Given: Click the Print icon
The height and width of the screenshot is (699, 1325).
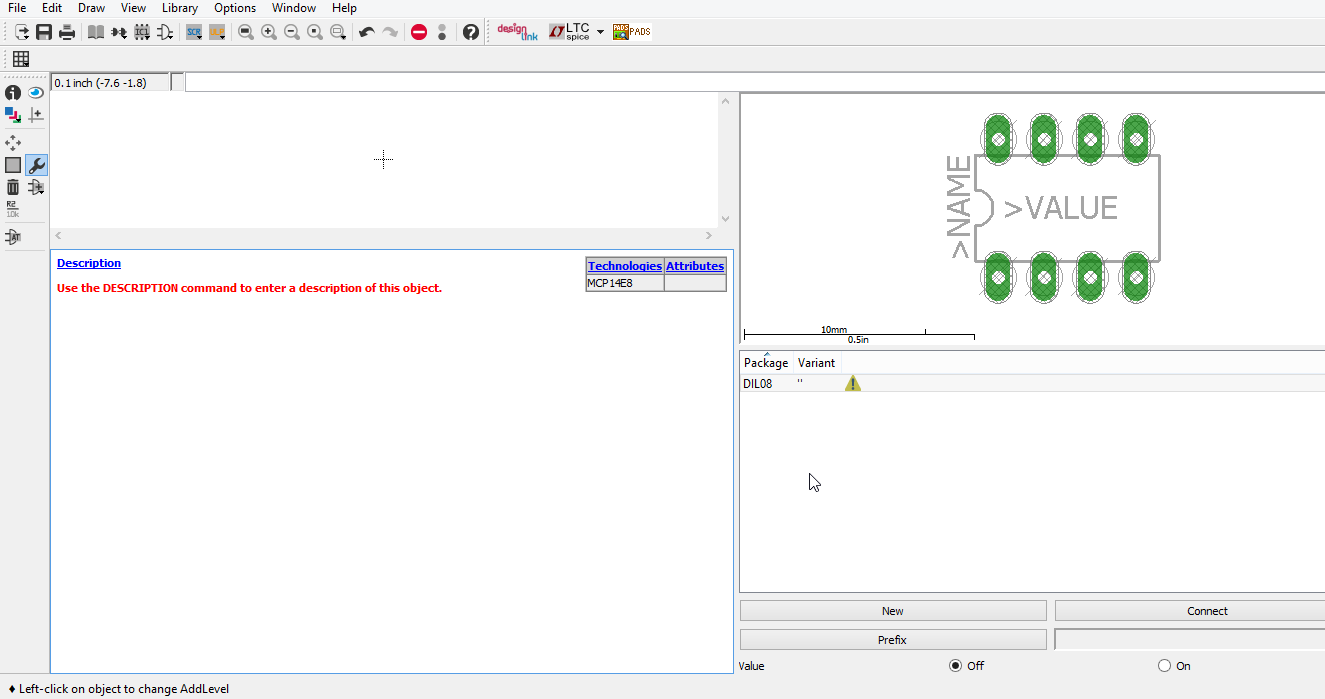Looking at the screenshot, I should [67, 32].
